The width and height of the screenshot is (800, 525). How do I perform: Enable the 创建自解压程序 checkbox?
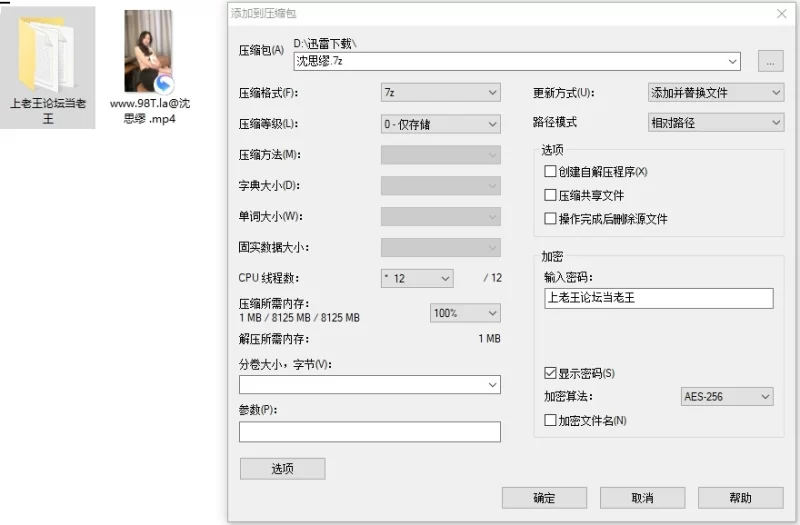[x=550, y=172]
